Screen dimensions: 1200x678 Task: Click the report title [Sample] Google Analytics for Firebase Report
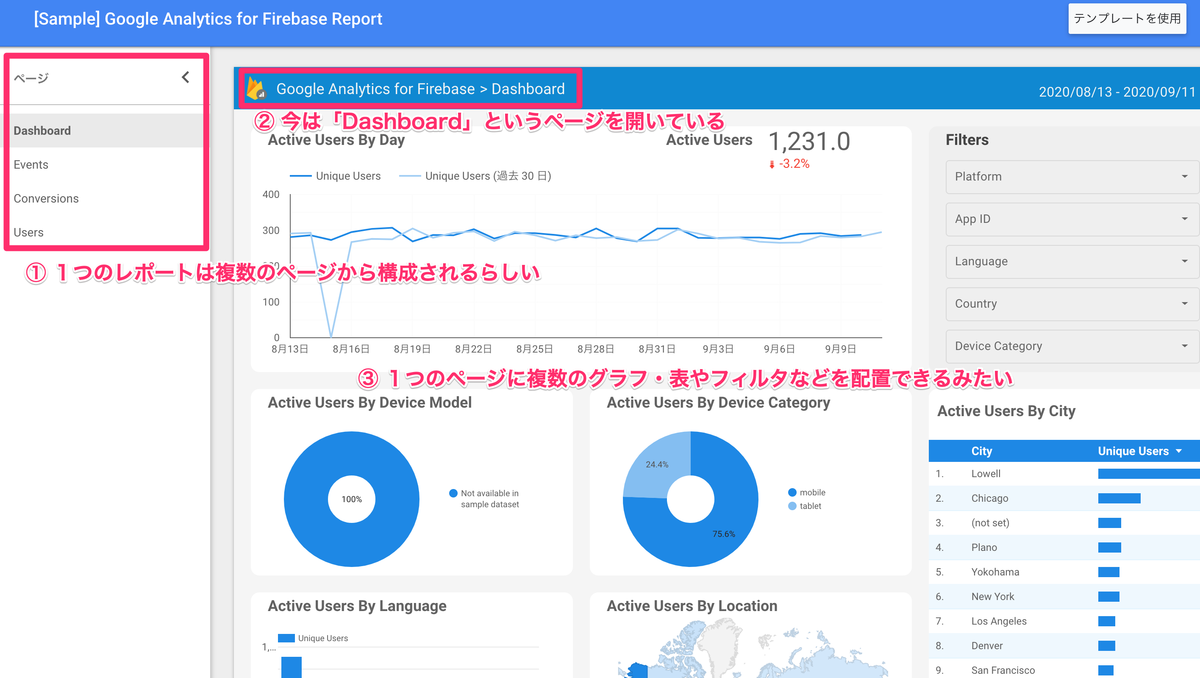point(207,19)
